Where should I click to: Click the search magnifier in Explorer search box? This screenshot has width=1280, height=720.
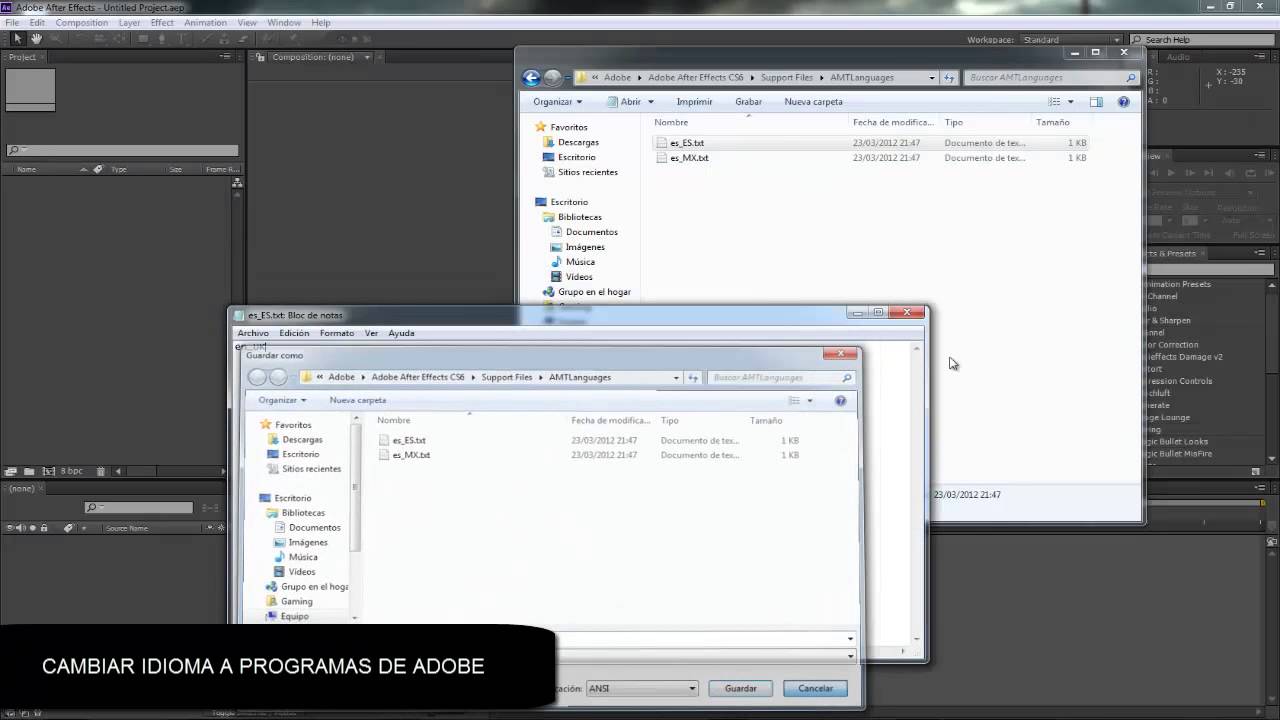pyautogui.click(x=1131, y=77)
